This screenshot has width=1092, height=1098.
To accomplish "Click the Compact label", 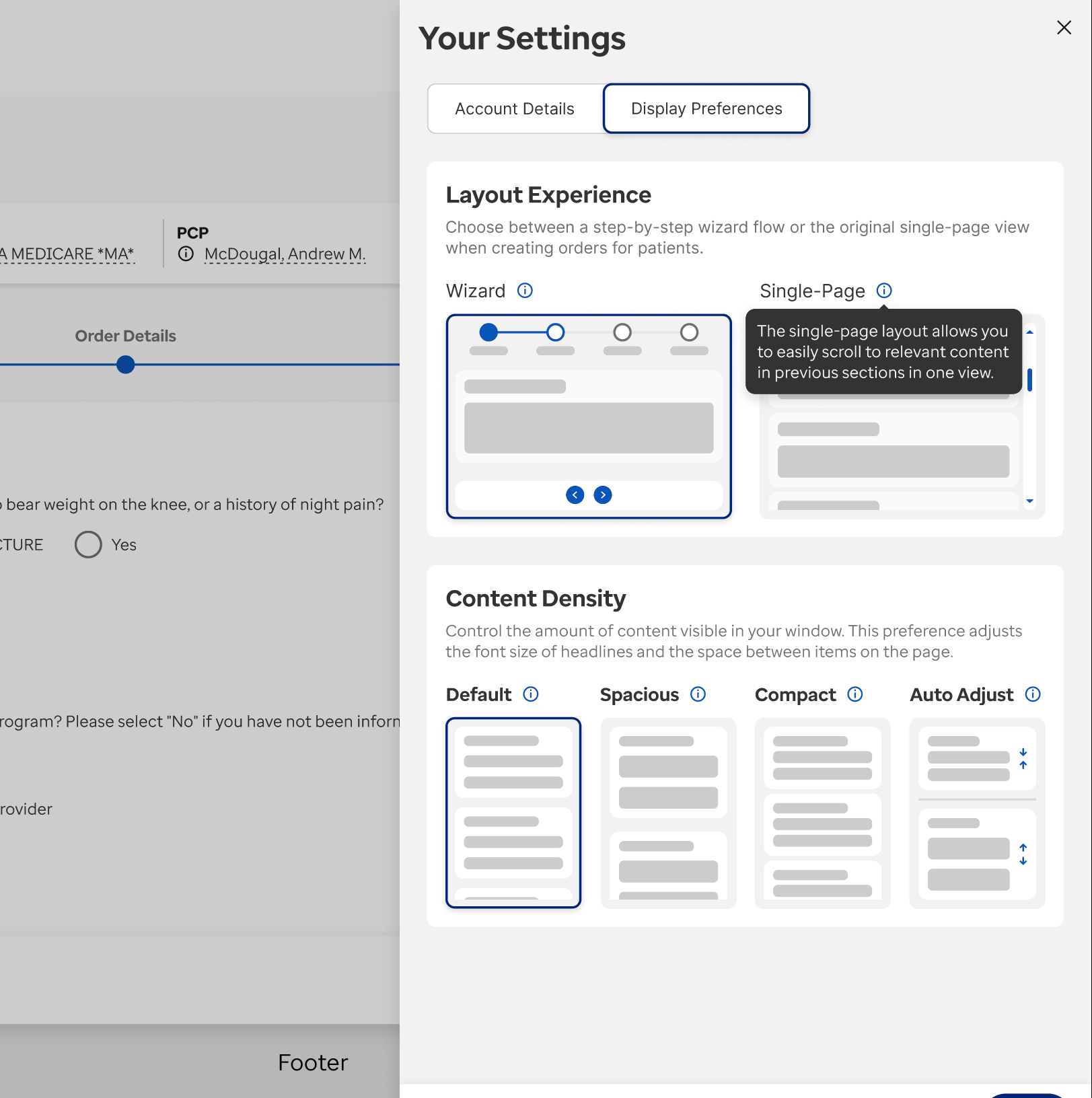I will (x=795, y=694).
